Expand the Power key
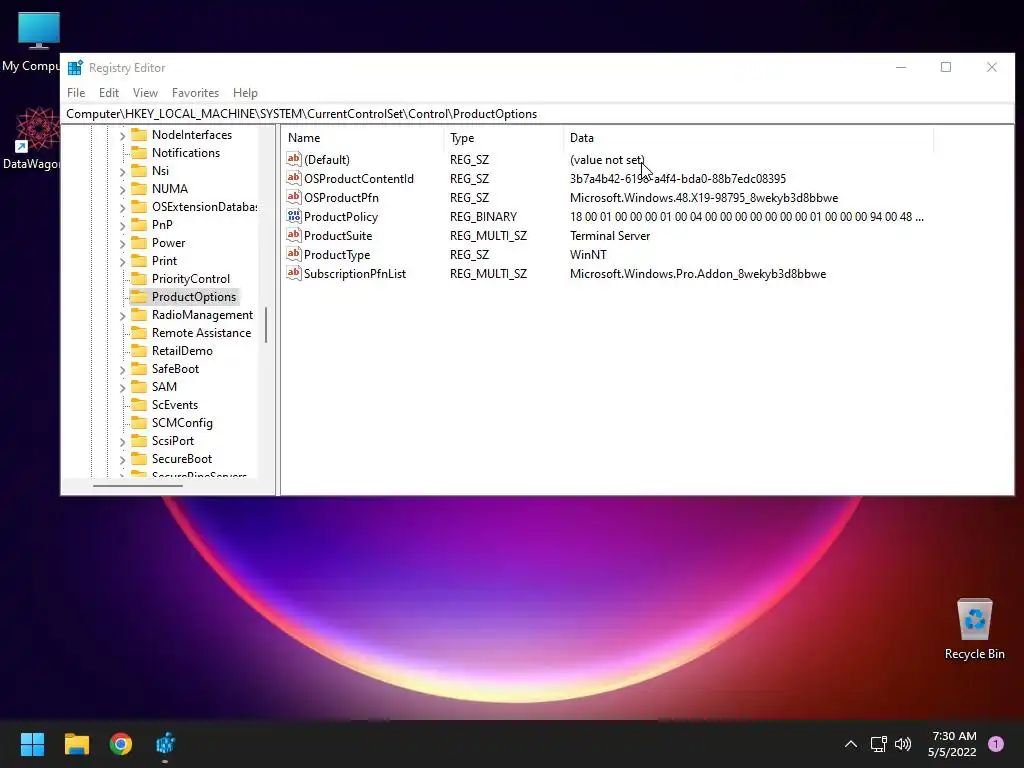The image size is (1024, 768). pos(122,244)
